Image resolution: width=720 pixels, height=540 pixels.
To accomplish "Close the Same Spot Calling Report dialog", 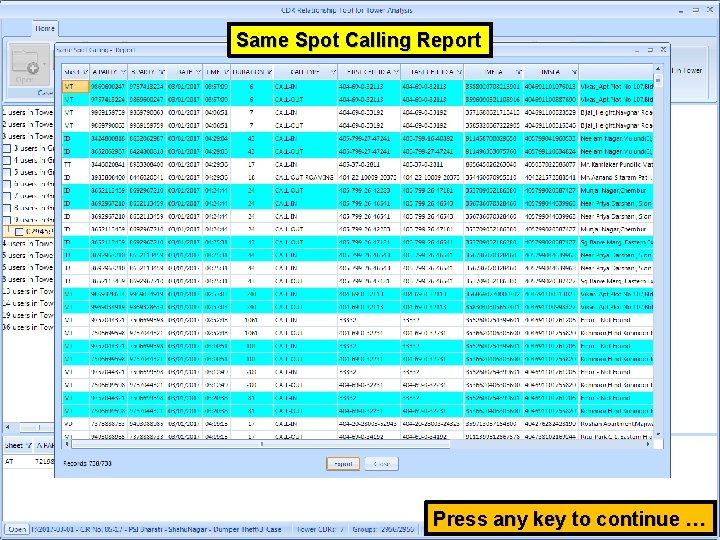I will pyautogui.click(x=663, y=49).
